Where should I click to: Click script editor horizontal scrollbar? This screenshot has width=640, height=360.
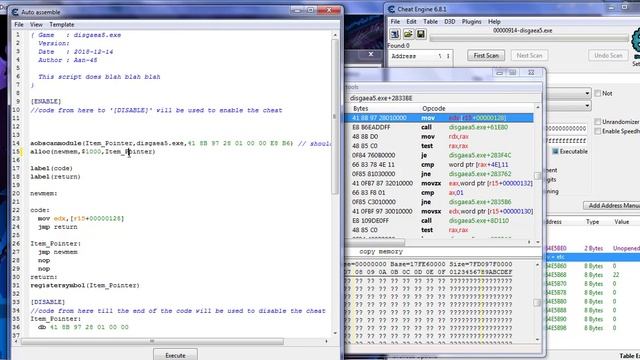(152, 341)
